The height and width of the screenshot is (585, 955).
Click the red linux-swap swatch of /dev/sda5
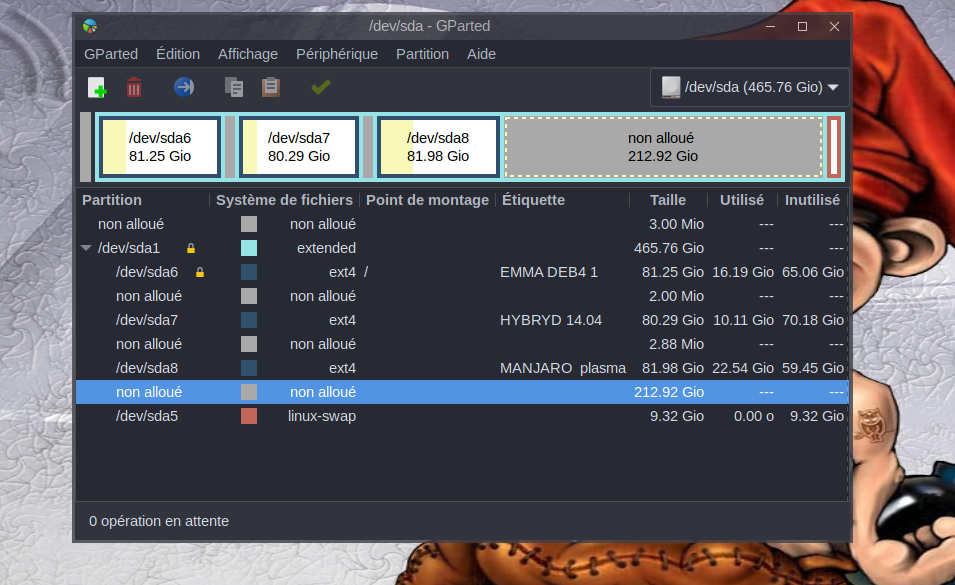click(x=249, y=416)
